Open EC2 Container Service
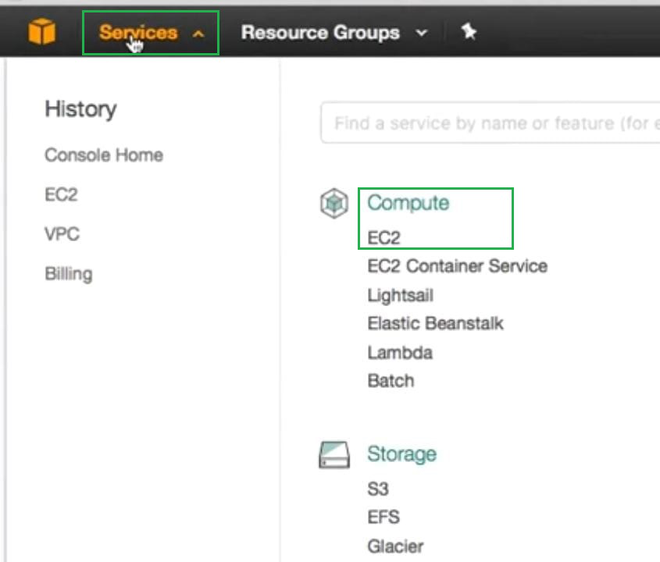The width and height of the screenshot is (660, 562). tap(457, 266)
